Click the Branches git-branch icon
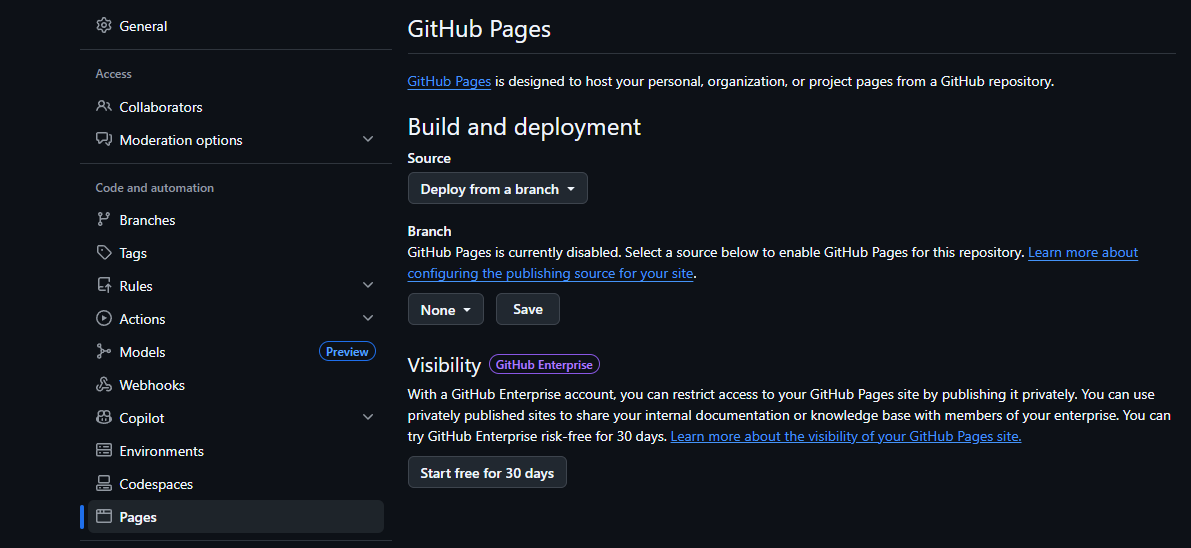This screenshot has width=1191, height=548. [x=103, y=220]
